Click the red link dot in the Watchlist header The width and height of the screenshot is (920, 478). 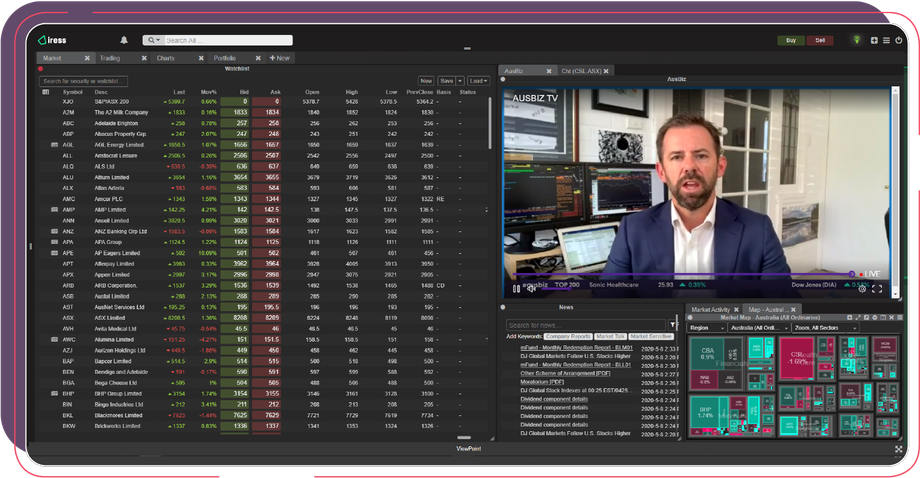point(40,69)
